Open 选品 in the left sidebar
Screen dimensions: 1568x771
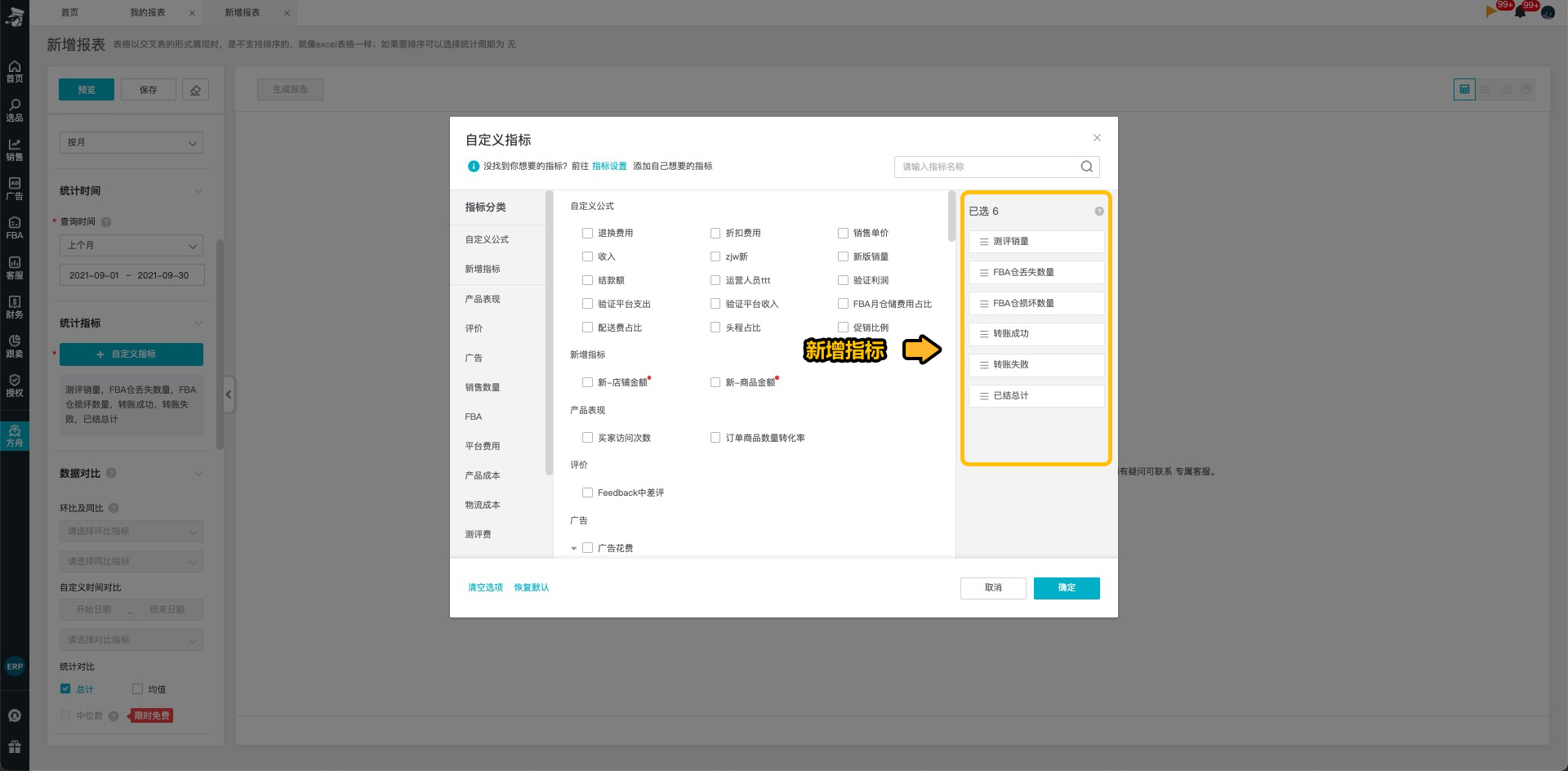click(15, 110)
